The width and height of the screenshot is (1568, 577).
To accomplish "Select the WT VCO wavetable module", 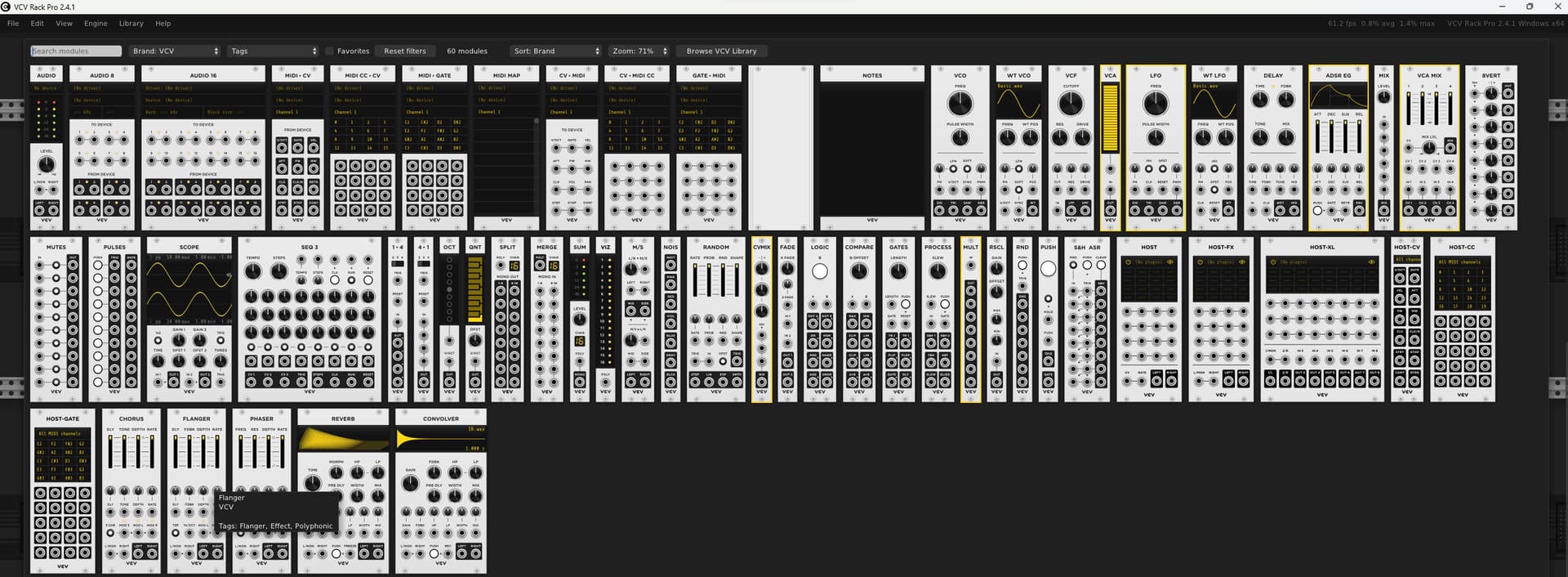I will pyautogui.click(x=1018, y=148).
